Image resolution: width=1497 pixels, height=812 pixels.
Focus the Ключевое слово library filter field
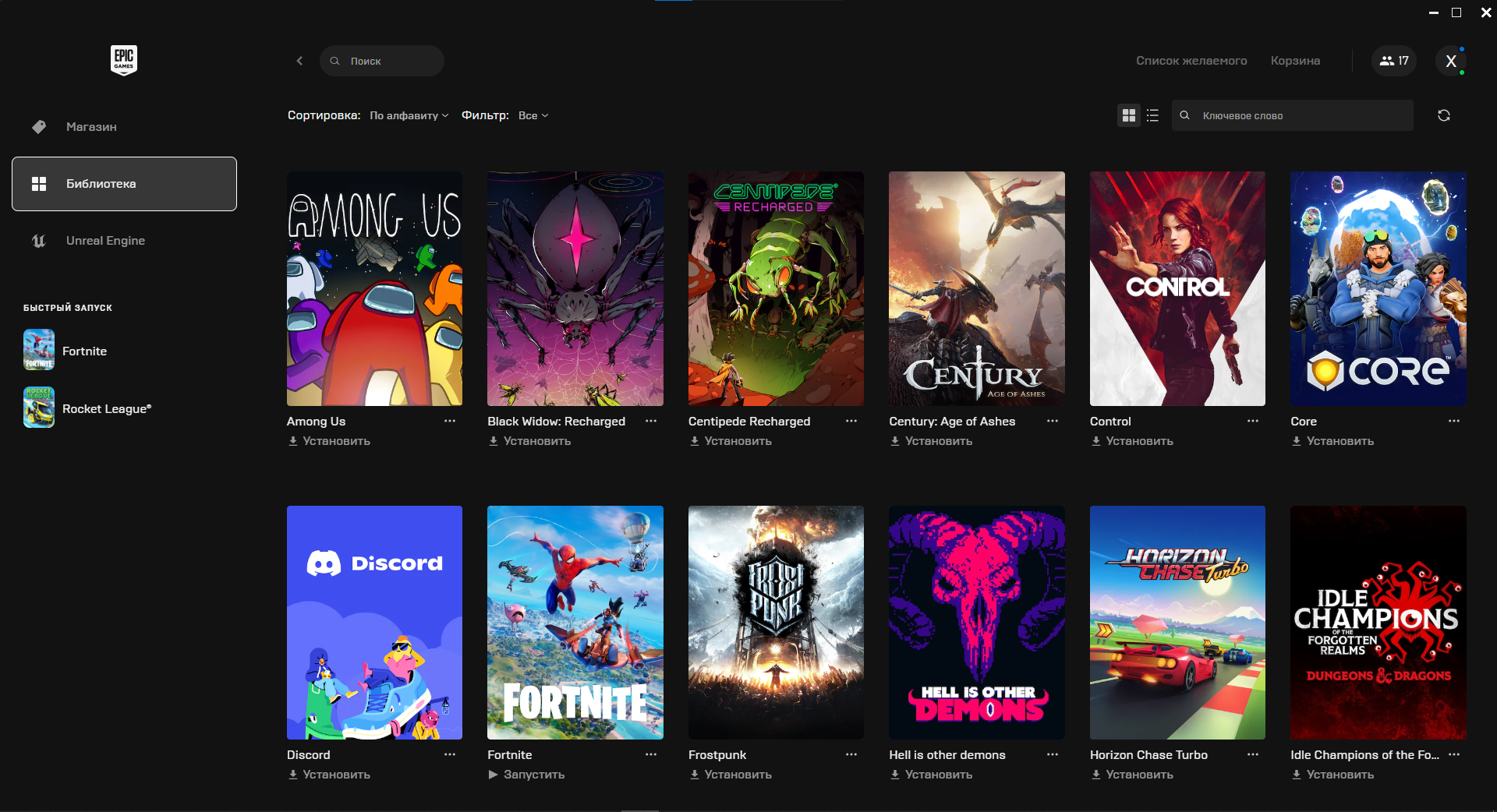coord(1293,115)
